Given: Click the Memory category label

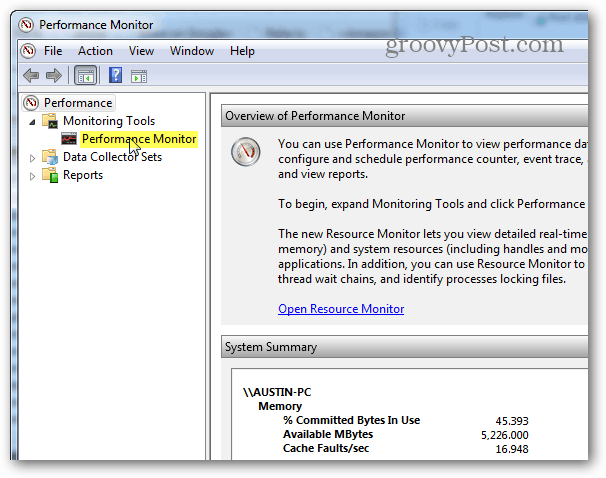Looking at the screenshot, I should (280, 406).
